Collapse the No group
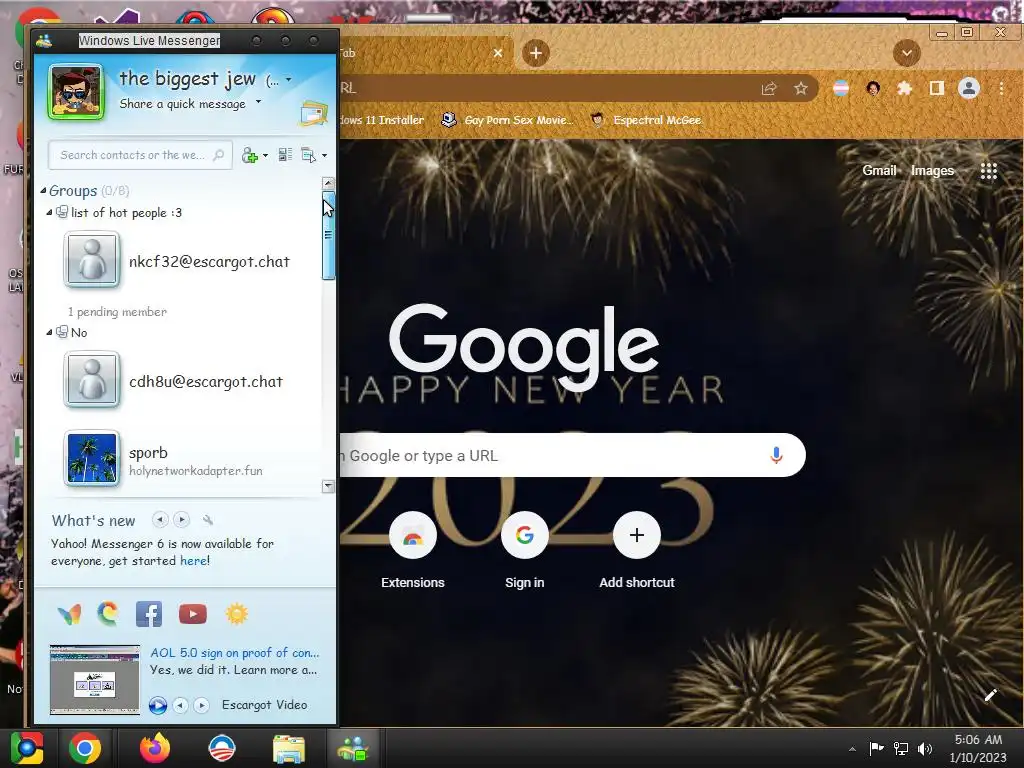 click(x=50, y=332)
